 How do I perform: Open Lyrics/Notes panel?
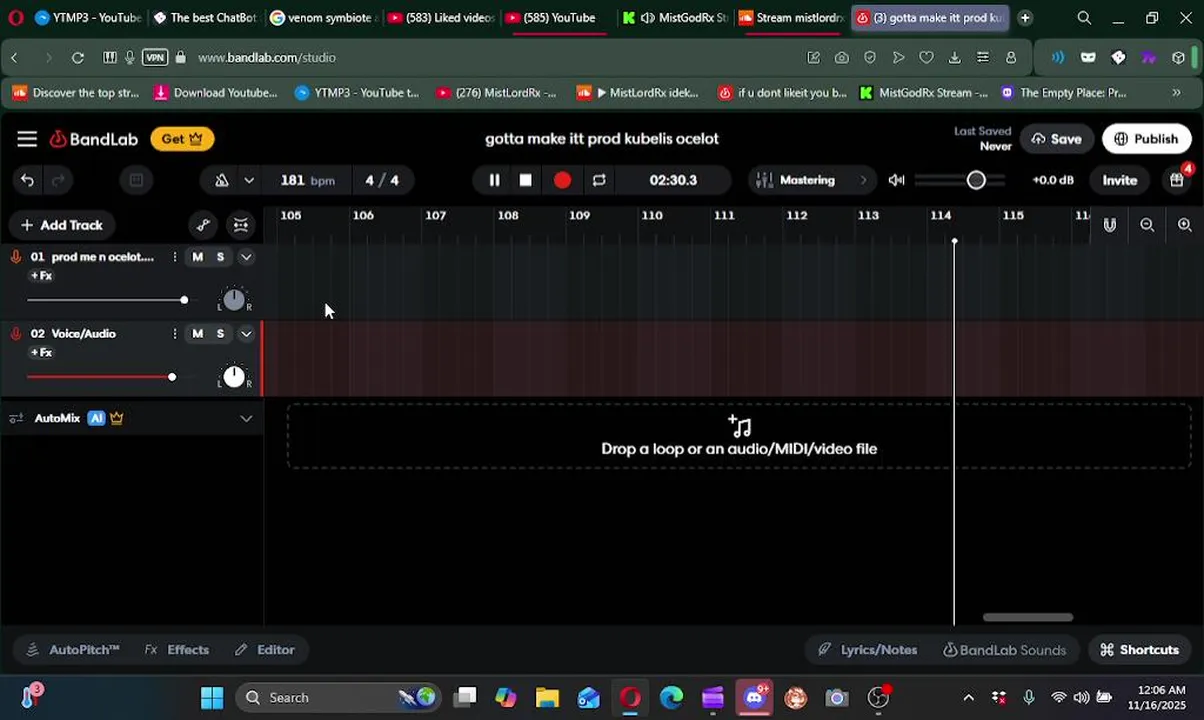tap(868, 650)
